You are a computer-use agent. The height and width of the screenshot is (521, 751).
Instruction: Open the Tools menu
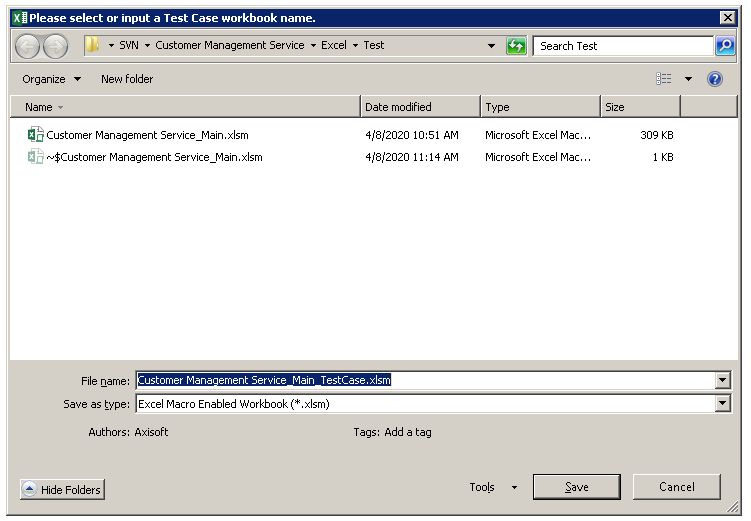pos(493,487)
